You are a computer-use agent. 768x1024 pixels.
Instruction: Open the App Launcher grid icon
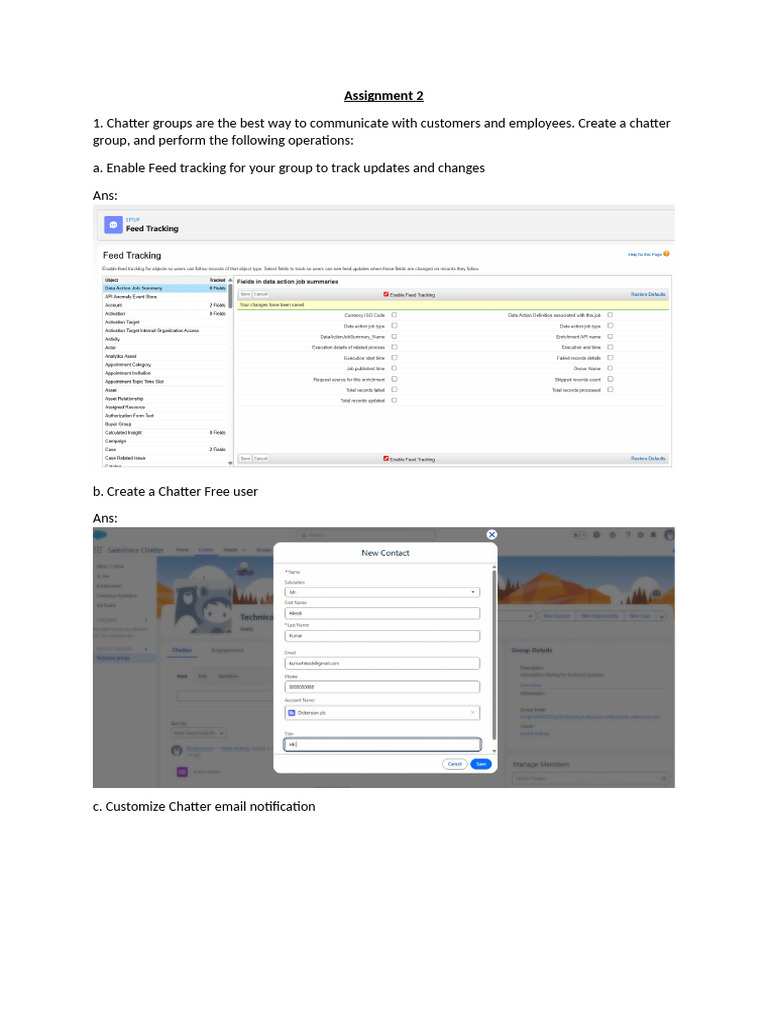pos(99,550)
